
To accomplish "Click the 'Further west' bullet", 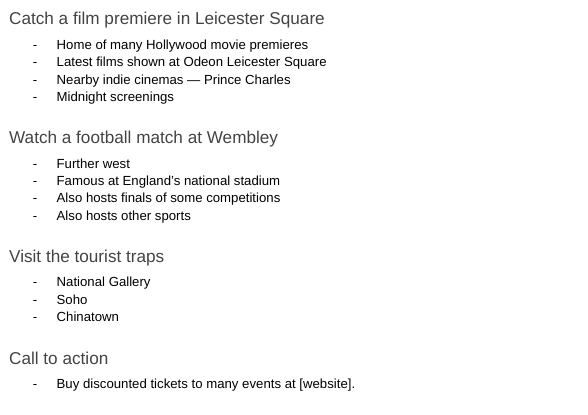I will coord(93,164).
